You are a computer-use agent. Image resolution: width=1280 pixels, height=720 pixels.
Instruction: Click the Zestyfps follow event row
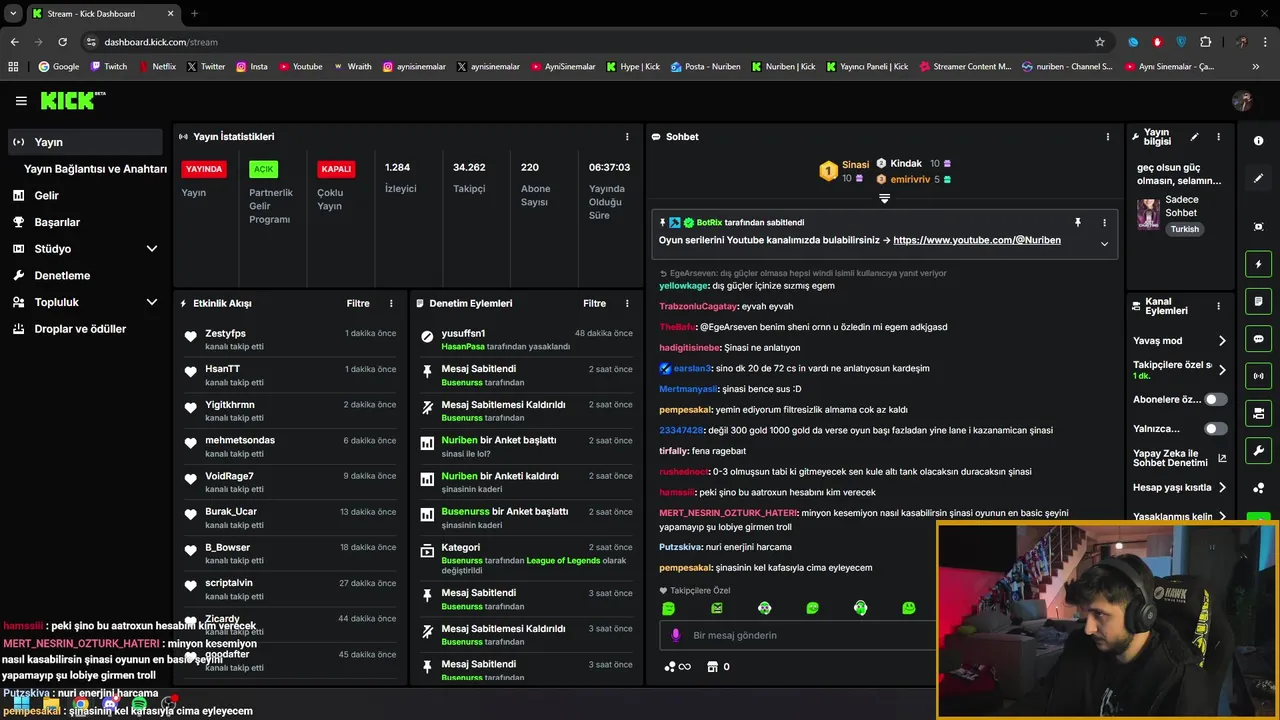290,339
